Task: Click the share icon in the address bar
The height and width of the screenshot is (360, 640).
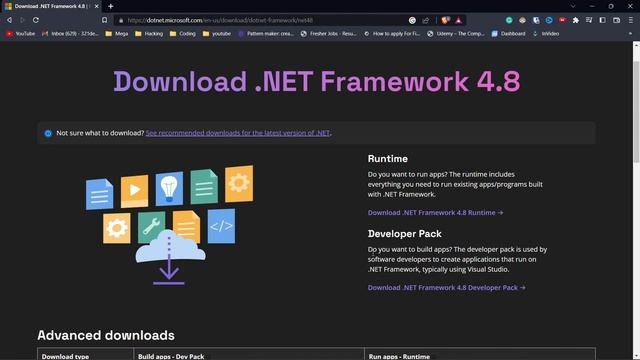Action: point(426,20)
